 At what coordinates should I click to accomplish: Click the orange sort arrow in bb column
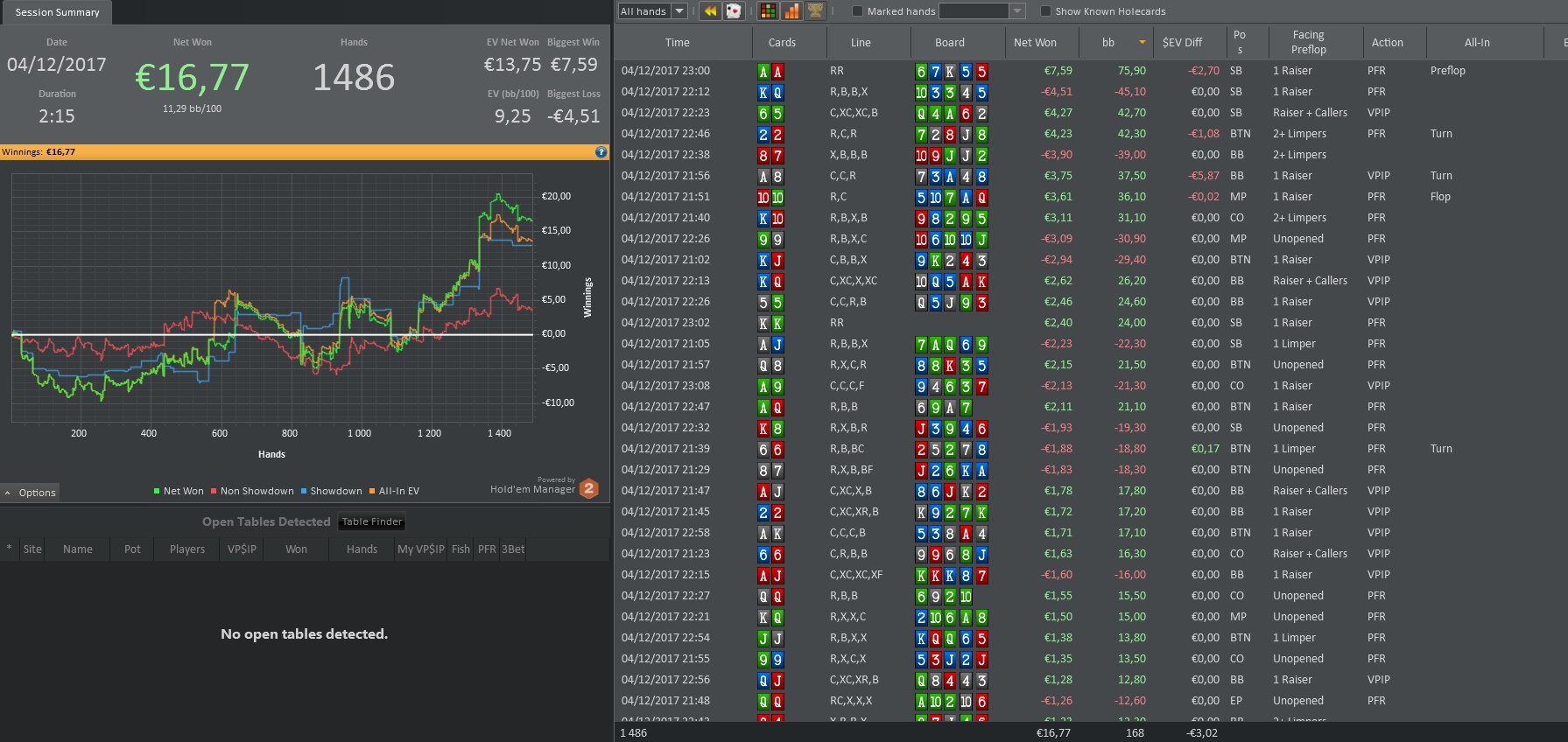[x=1142, y=42]
